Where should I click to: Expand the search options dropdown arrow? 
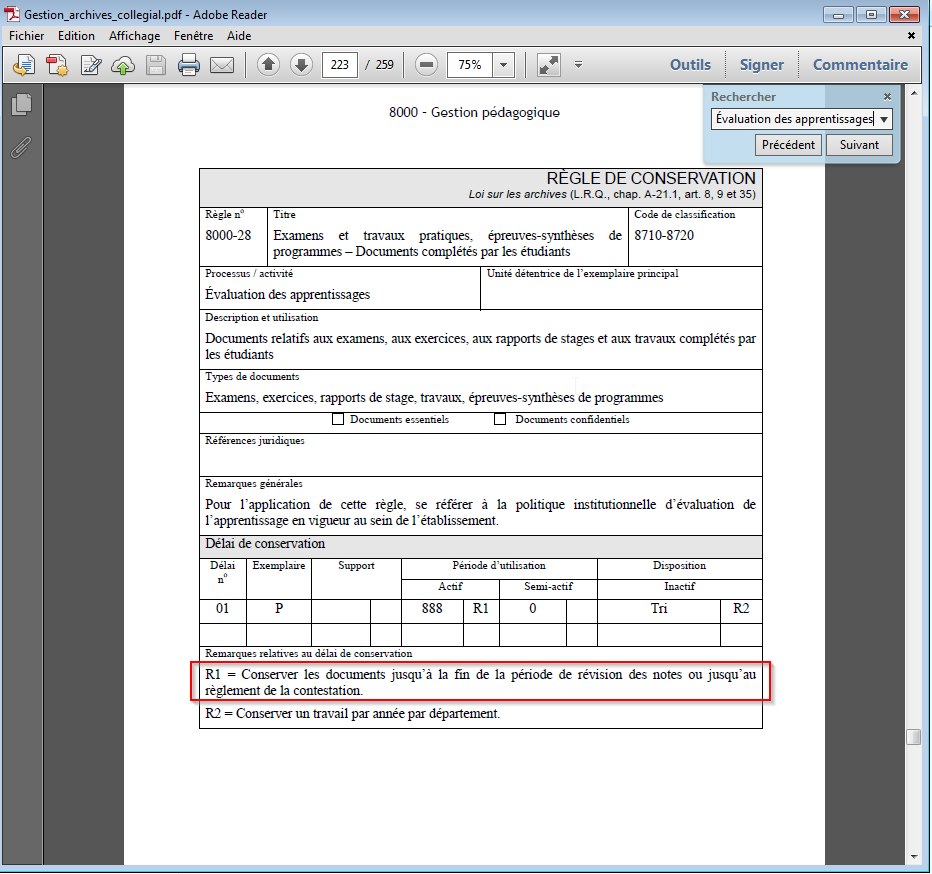[883, 119]
